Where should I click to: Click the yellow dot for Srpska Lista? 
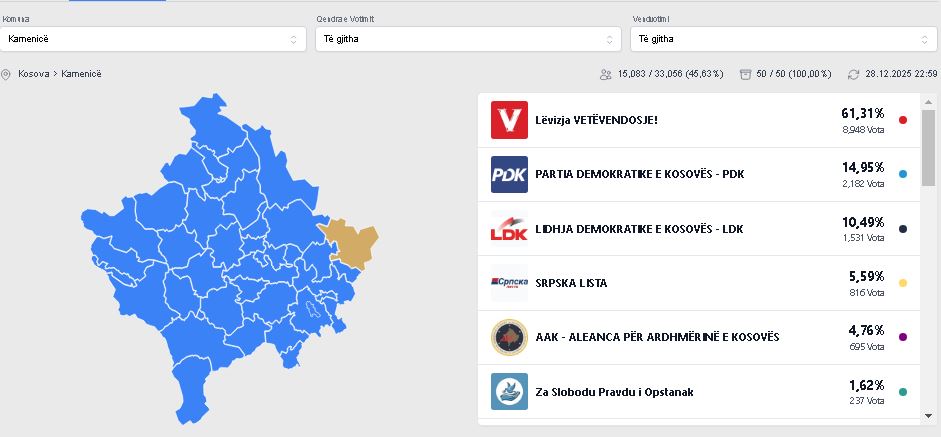click(x=903, y=283)
